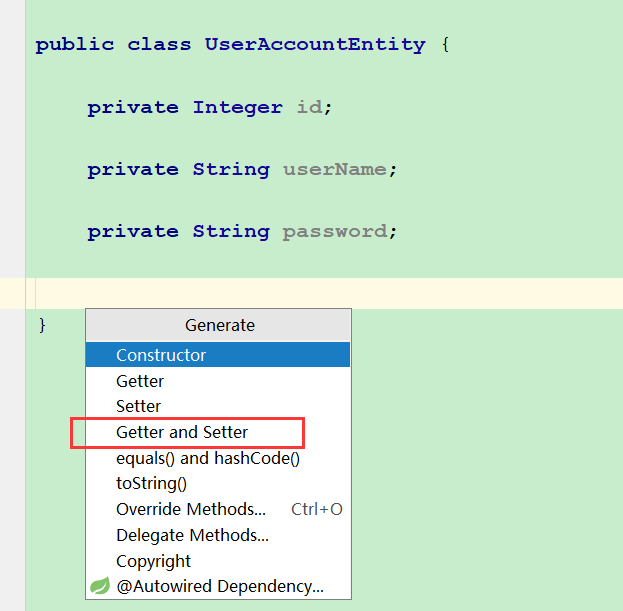The image size is (623, 611).
Task: Select Constructor in the Generate menu
Action: pyautogui.click(x=218, y=355)
